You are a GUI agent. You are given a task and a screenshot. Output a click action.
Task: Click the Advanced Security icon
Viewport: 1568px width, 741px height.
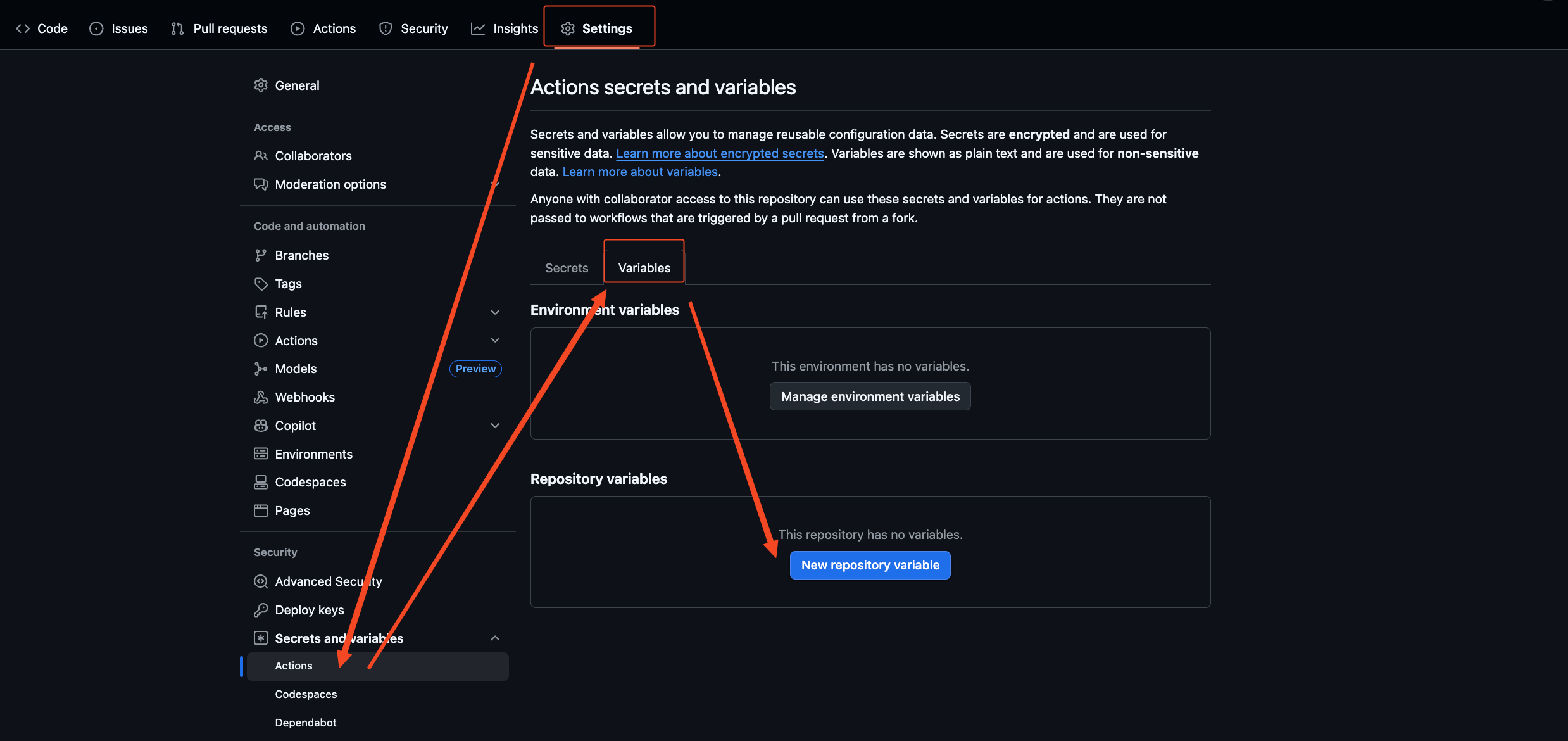click(261, 581)
